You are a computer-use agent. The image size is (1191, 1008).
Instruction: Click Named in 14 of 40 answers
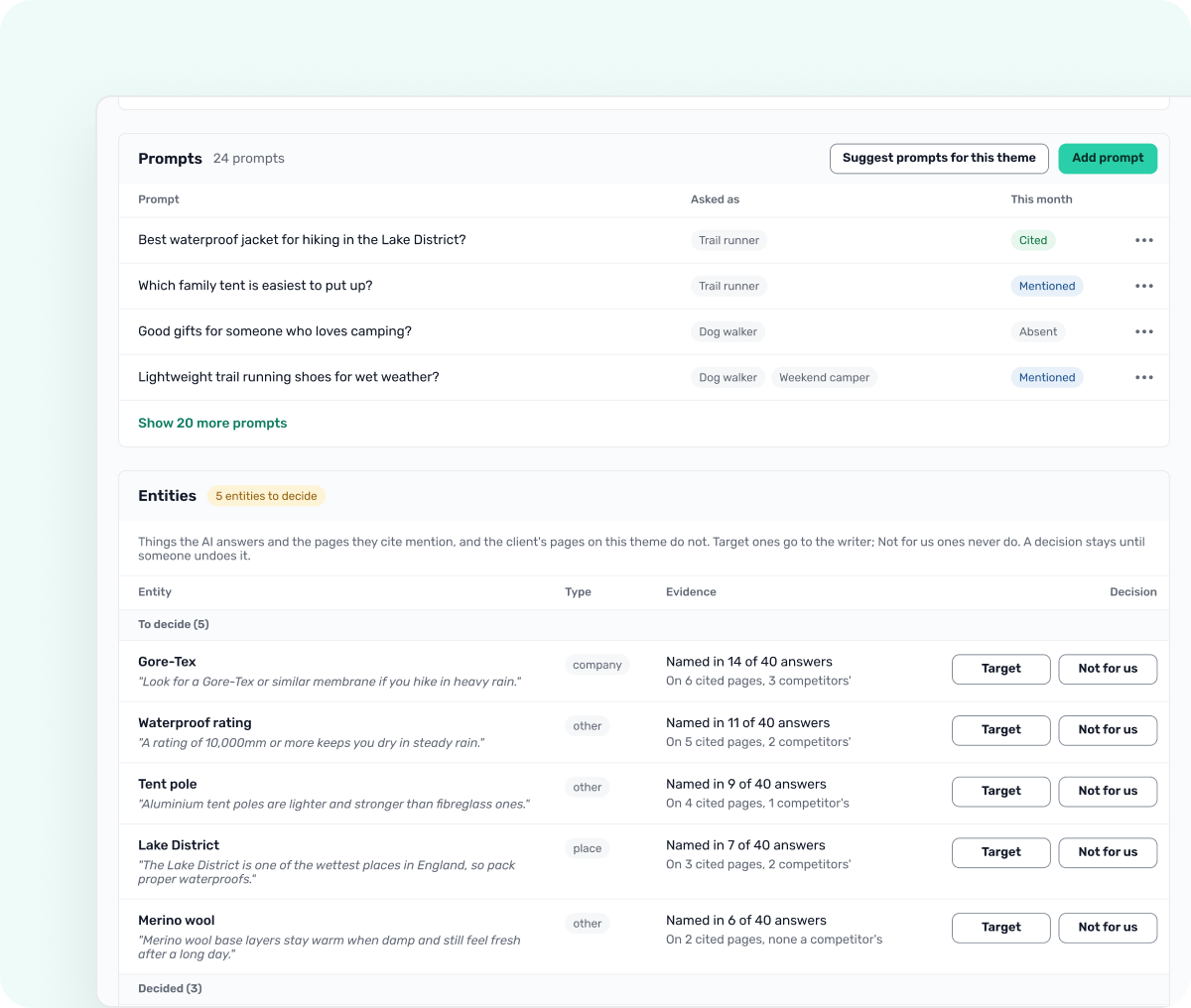point(749,662)
